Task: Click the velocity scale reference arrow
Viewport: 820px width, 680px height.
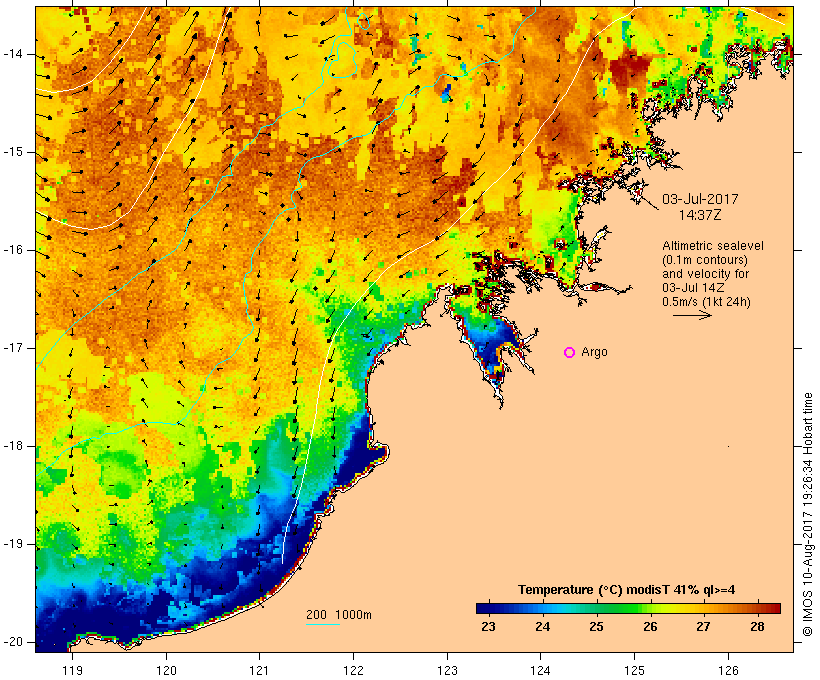Action: tap(692, 315)
